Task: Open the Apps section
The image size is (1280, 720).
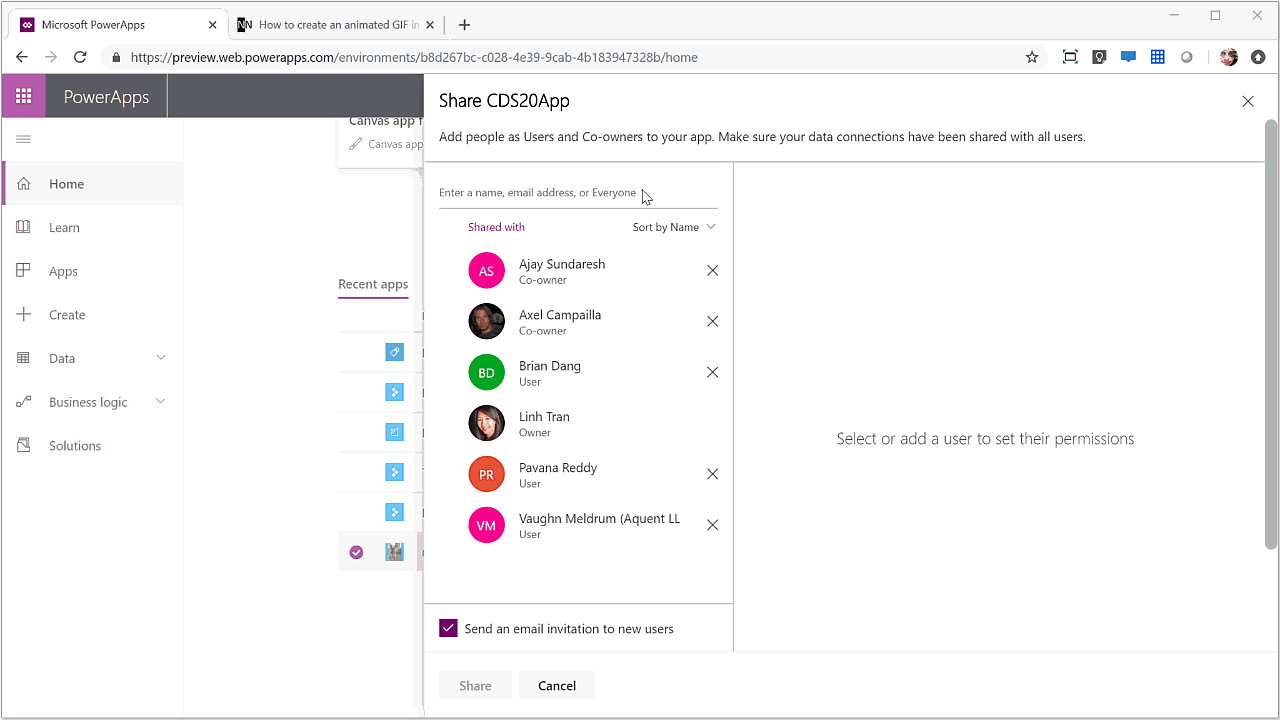Action: point(62,271)
